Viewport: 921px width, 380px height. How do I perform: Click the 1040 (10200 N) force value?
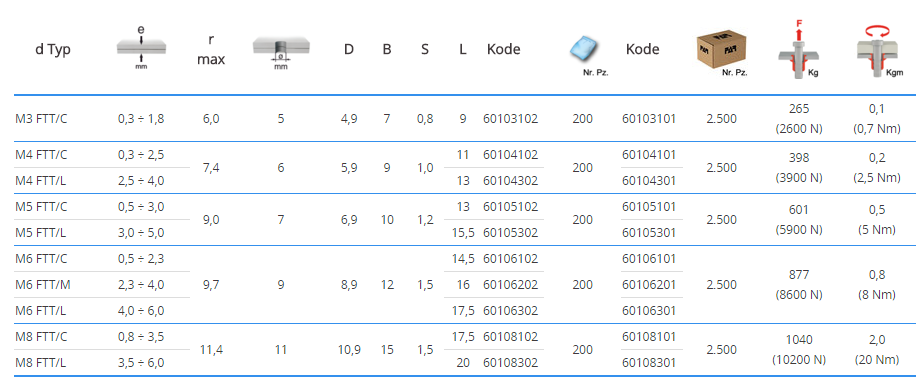pyautogui.click(x=798, y=349)
